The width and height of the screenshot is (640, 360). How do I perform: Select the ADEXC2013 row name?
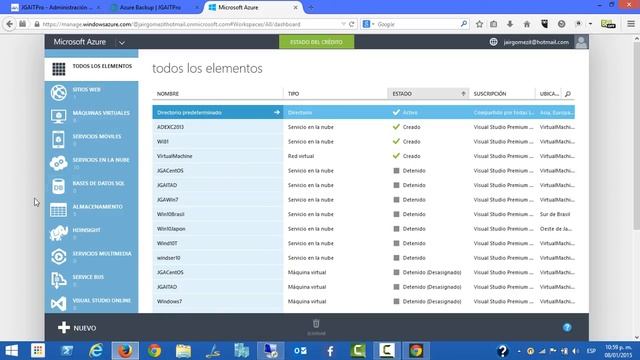coord(170,127)
